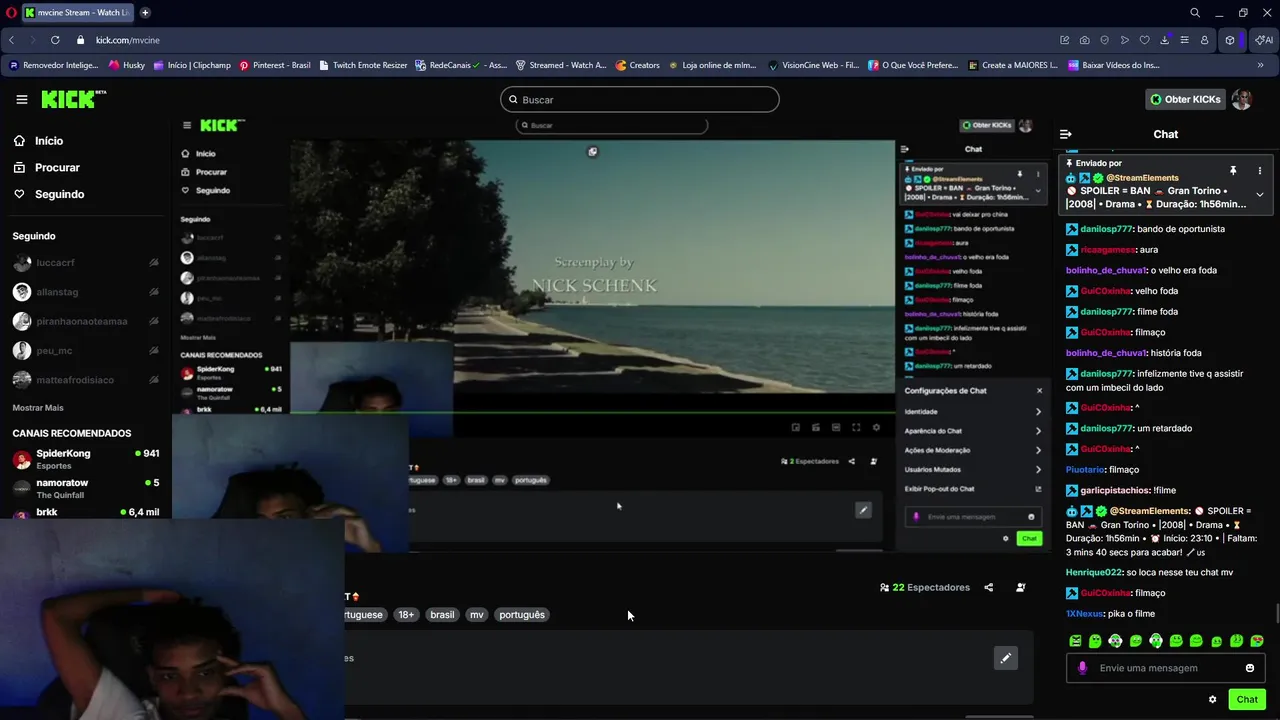Open chat settings gear beside Chat button
Viewport: 1280px width, 720px height.
tap(1213, 699)
